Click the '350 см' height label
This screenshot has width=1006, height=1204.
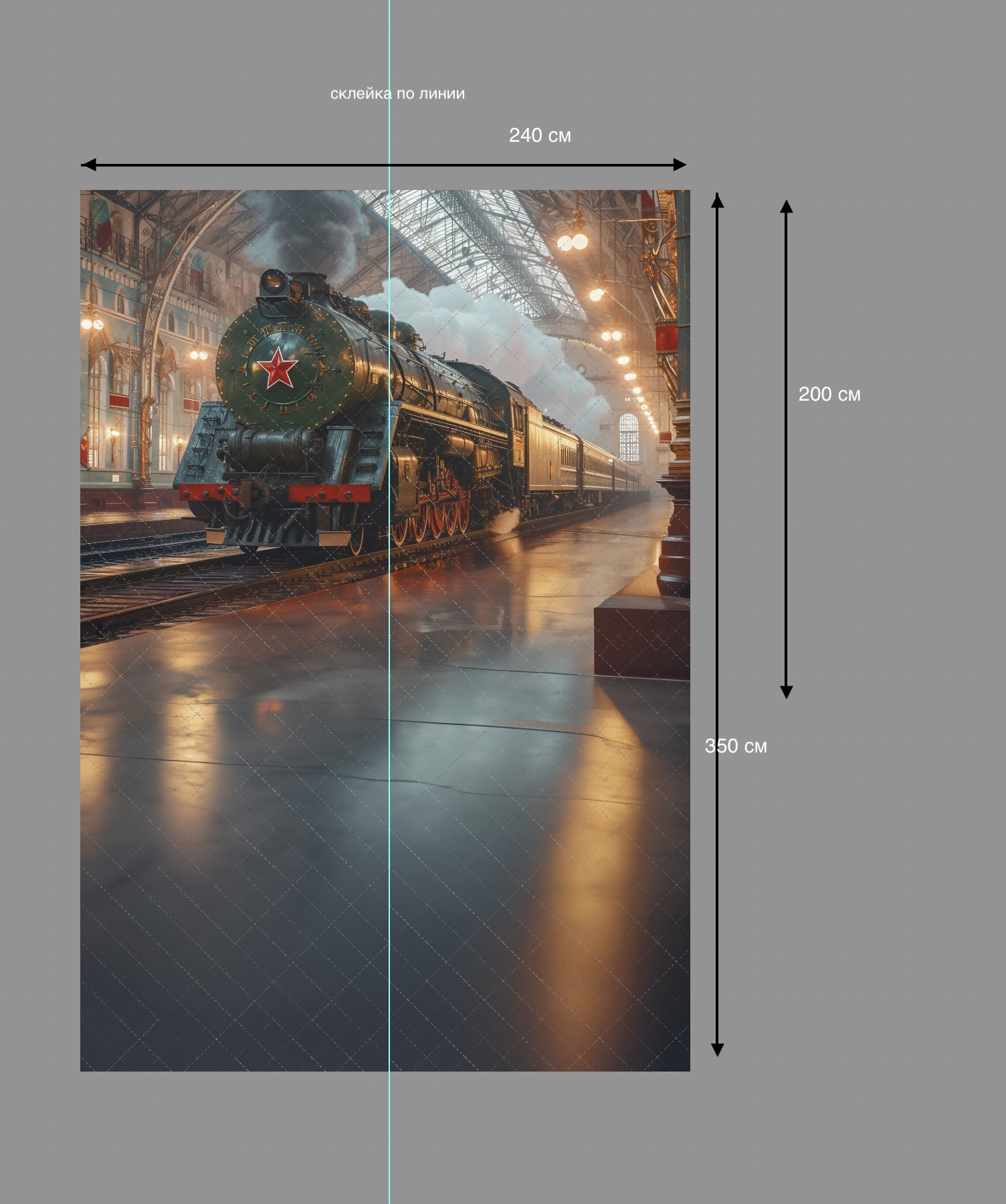pos(736,746)
